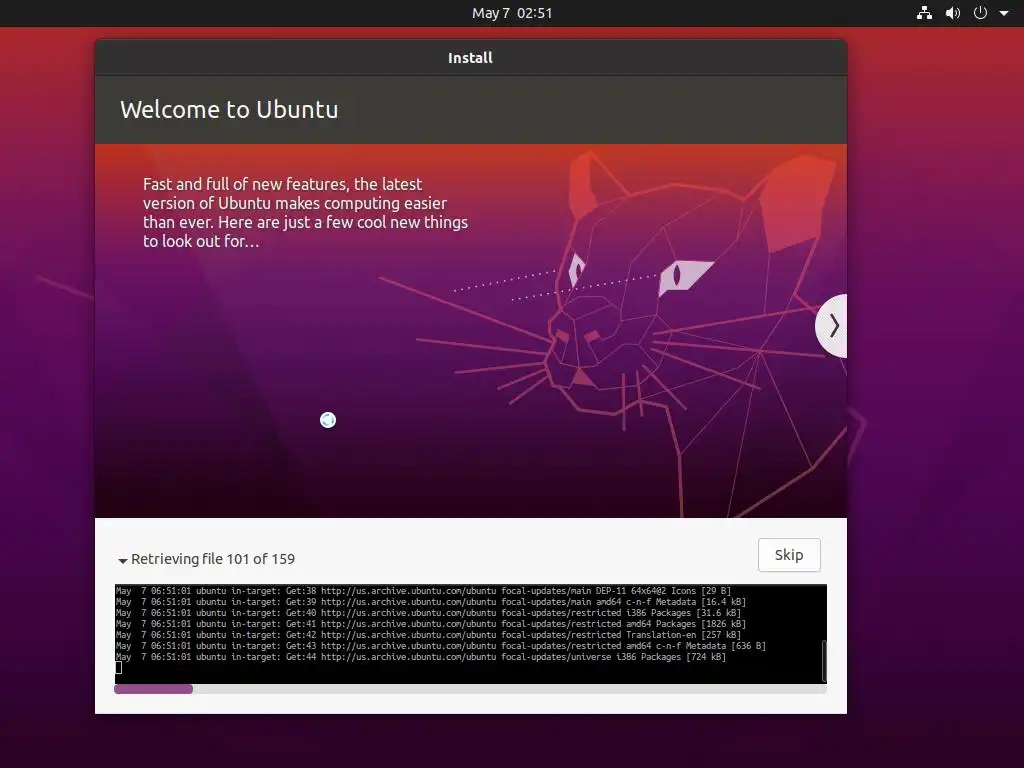
Task: Expand the system menu dropdown arrow
Action: (1004, 13)
